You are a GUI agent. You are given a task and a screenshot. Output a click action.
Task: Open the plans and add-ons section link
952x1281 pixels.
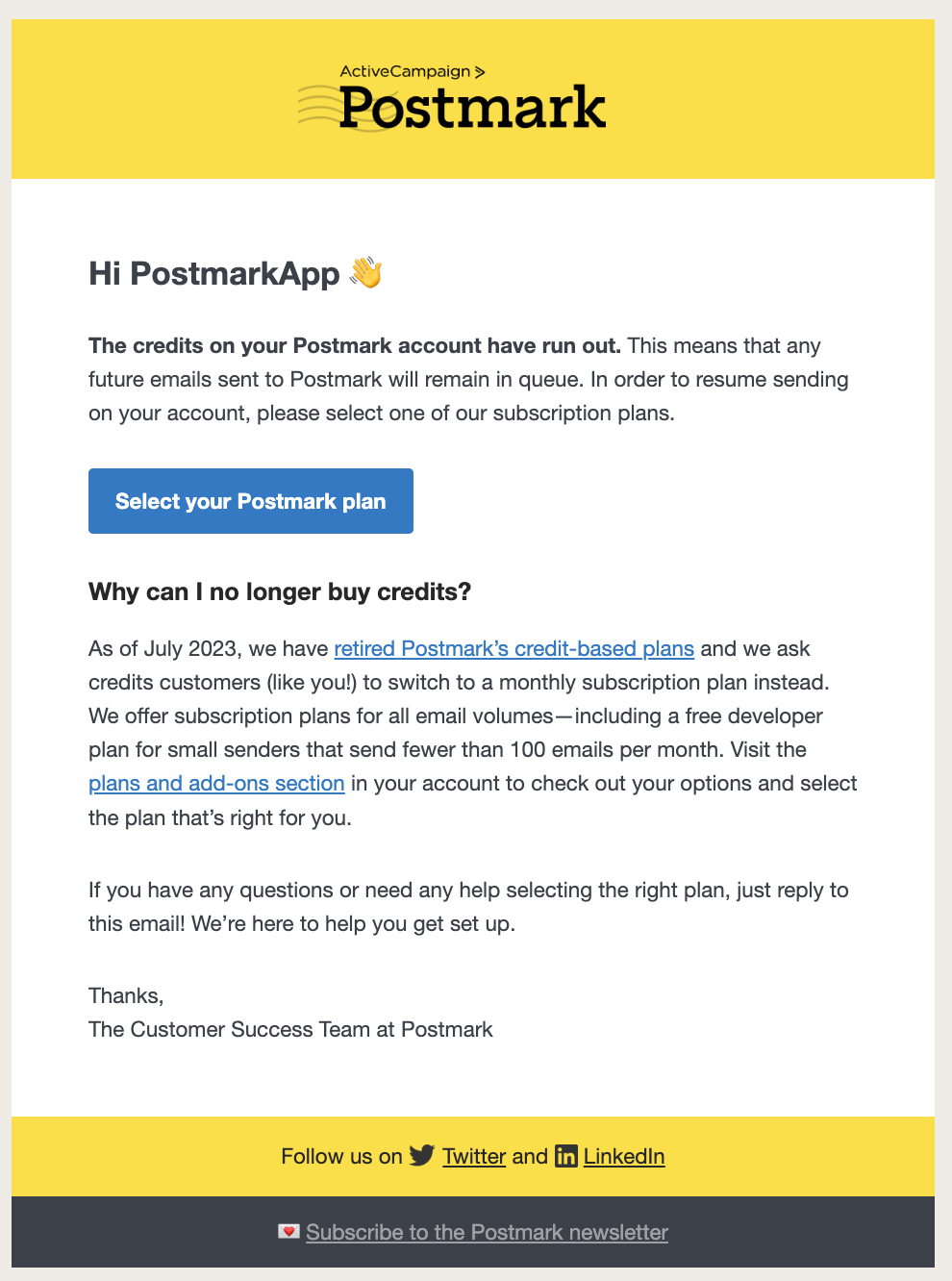coord(216,783)
